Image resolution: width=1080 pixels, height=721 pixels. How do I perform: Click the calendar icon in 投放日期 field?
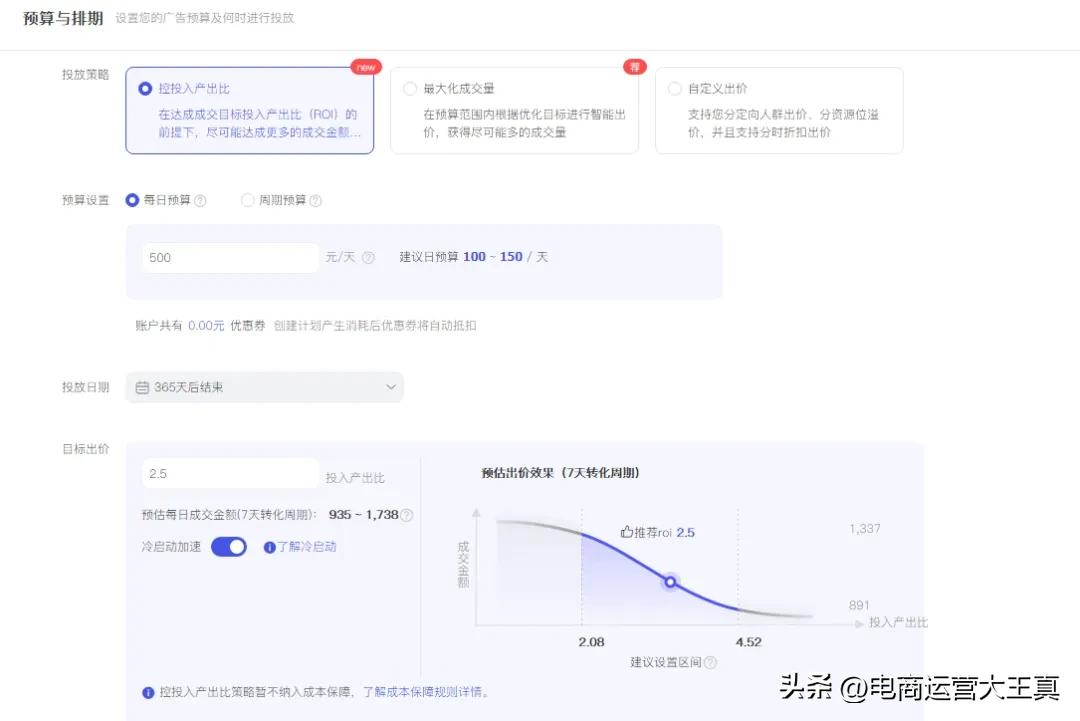142,386
